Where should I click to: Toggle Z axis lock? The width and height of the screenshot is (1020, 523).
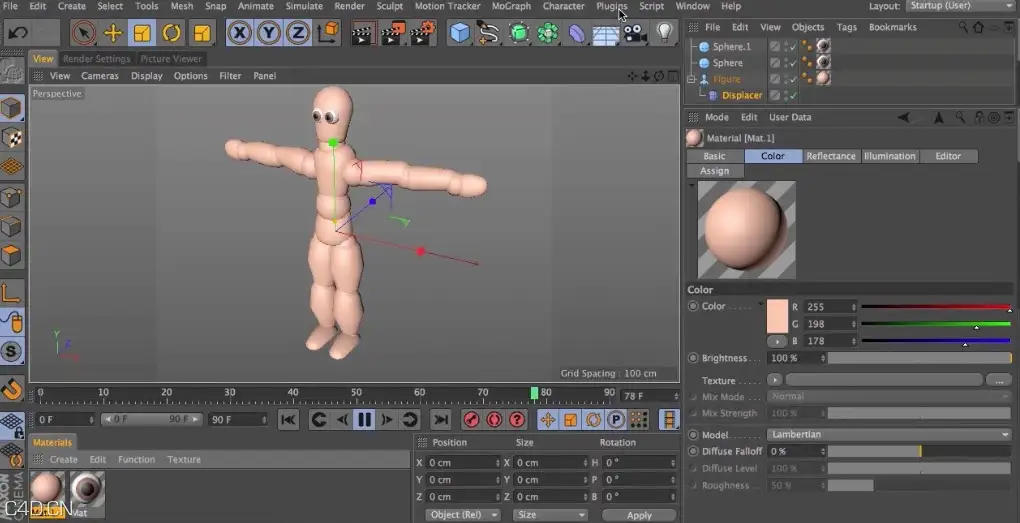coord(298,33)
